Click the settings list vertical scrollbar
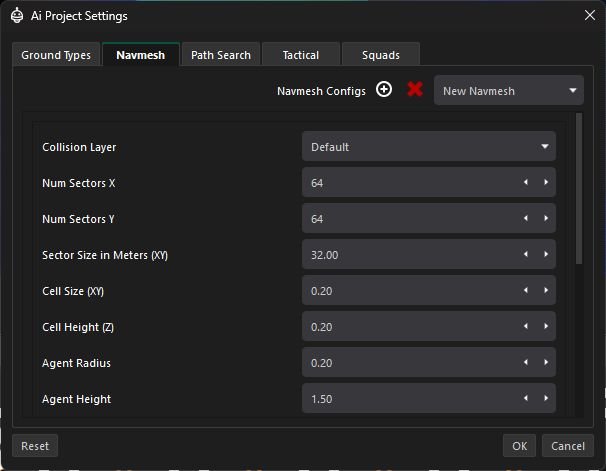The width and height of the screenshot is (606, 471). tap(579, 189)
